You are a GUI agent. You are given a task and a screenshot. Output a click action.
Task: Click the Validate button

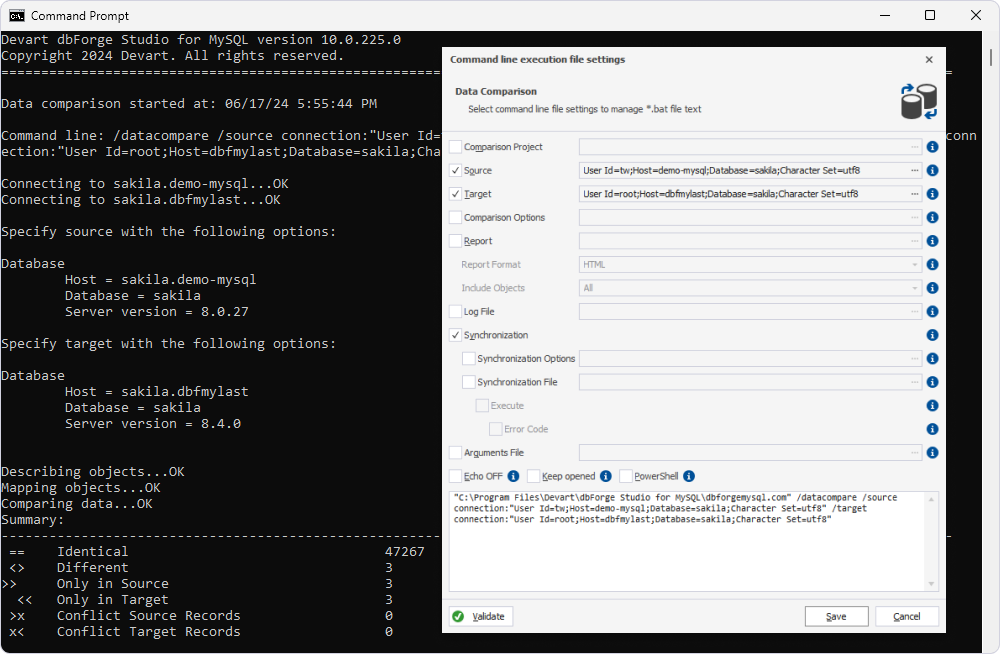click(x=480, y=616)
